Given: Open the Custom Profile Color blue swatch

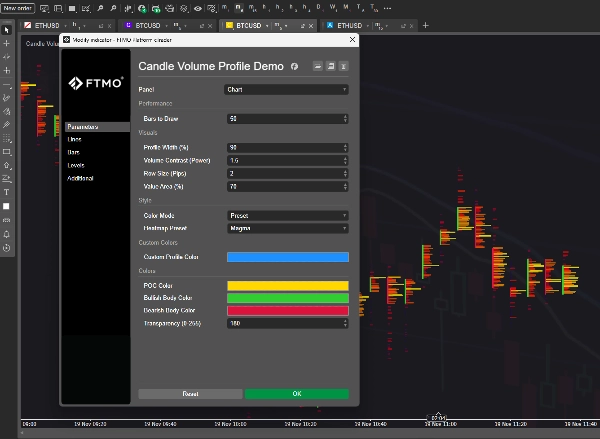Looking at the screenshot, I should [288, 257].
